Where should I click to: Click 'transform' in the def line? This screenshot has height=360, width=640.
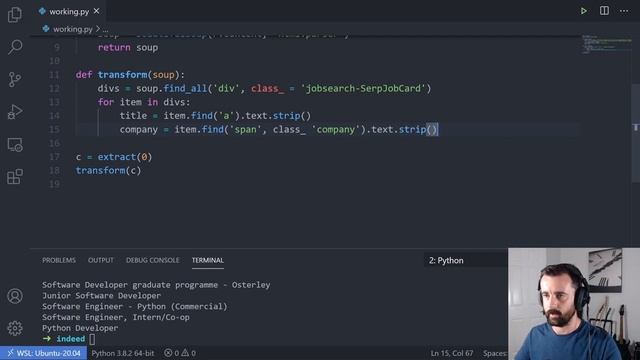point(122,75)
